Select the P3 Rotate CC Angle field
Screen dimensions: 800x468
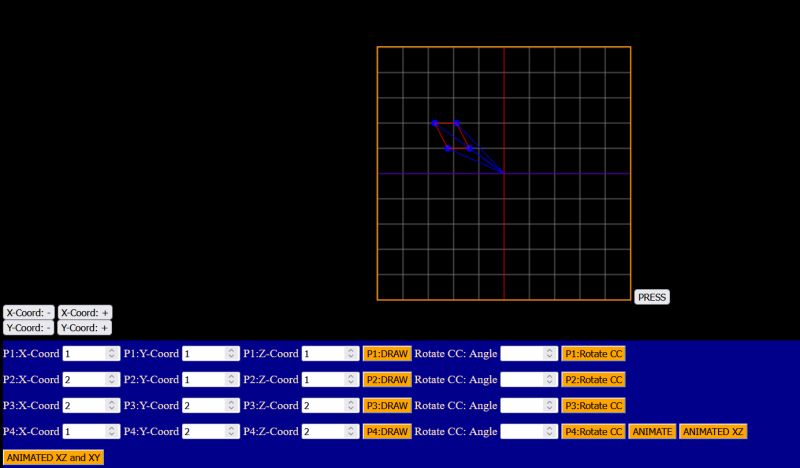(x=529, y=406)
